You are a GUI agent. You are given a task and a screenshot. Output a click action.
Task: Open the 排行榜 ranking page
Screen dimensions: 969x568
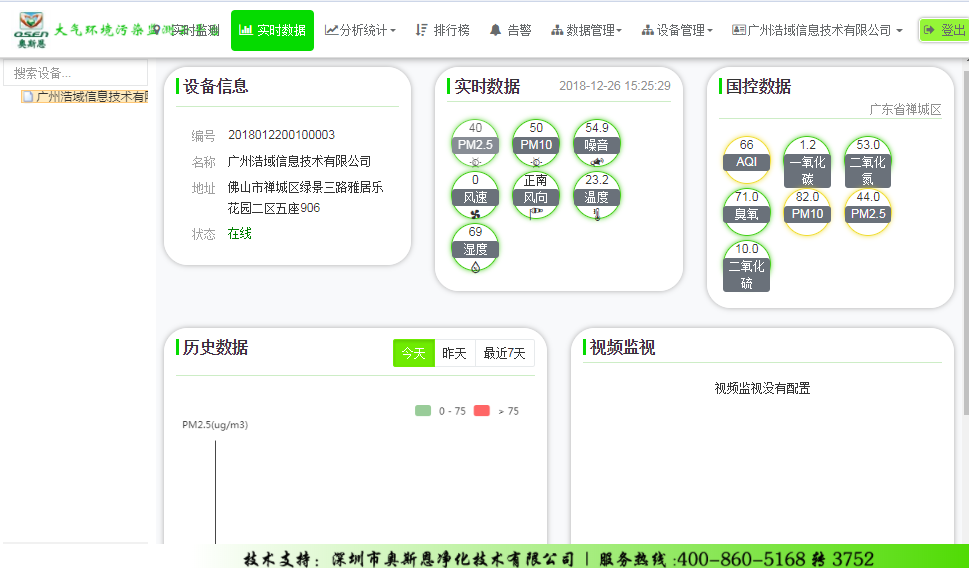click(x=442, y=31)
